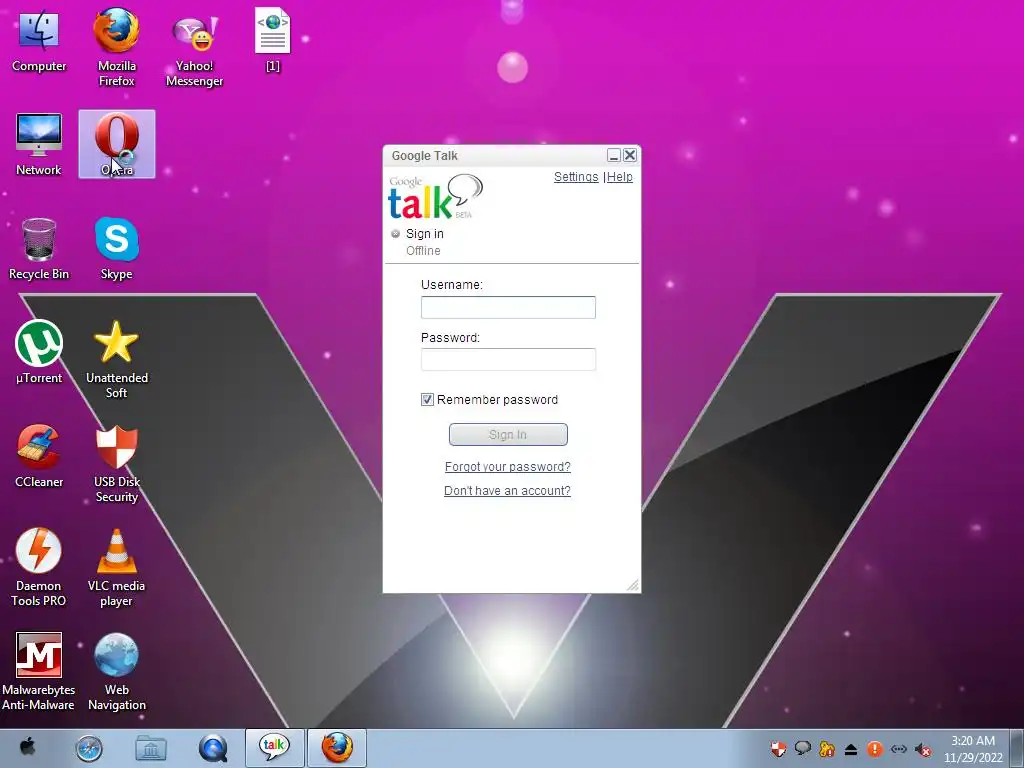Open Yahoo! Messenger desktop shortcut

[x=194, y=51]
